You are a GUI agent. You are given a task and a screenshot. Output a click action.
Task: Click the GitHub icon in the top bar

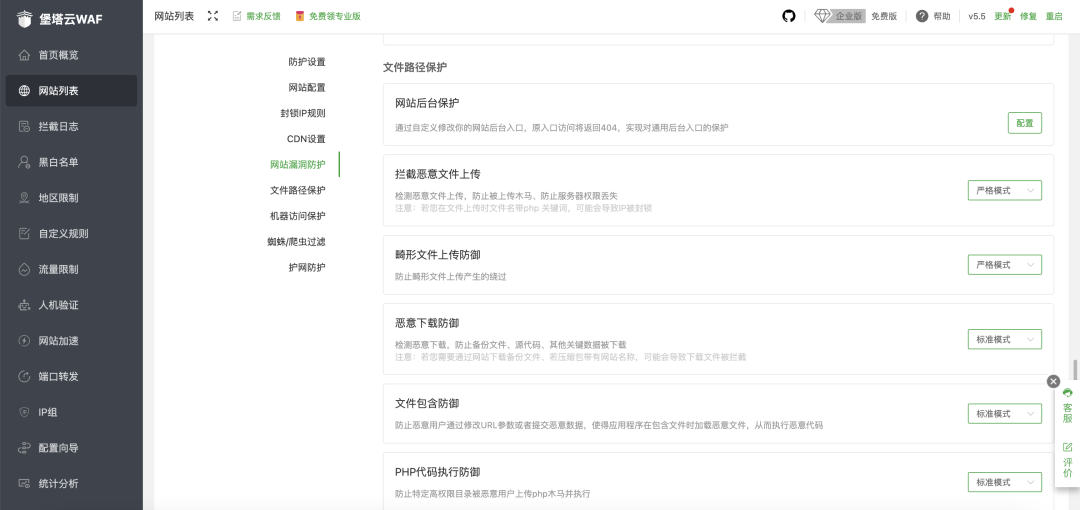point(789,16)
